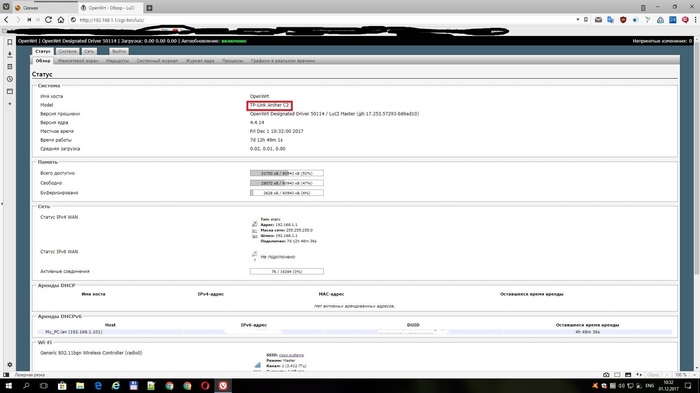
Task: Expand the address bar history dropdown
Action: pyautogui.click(x=577, y=20)
